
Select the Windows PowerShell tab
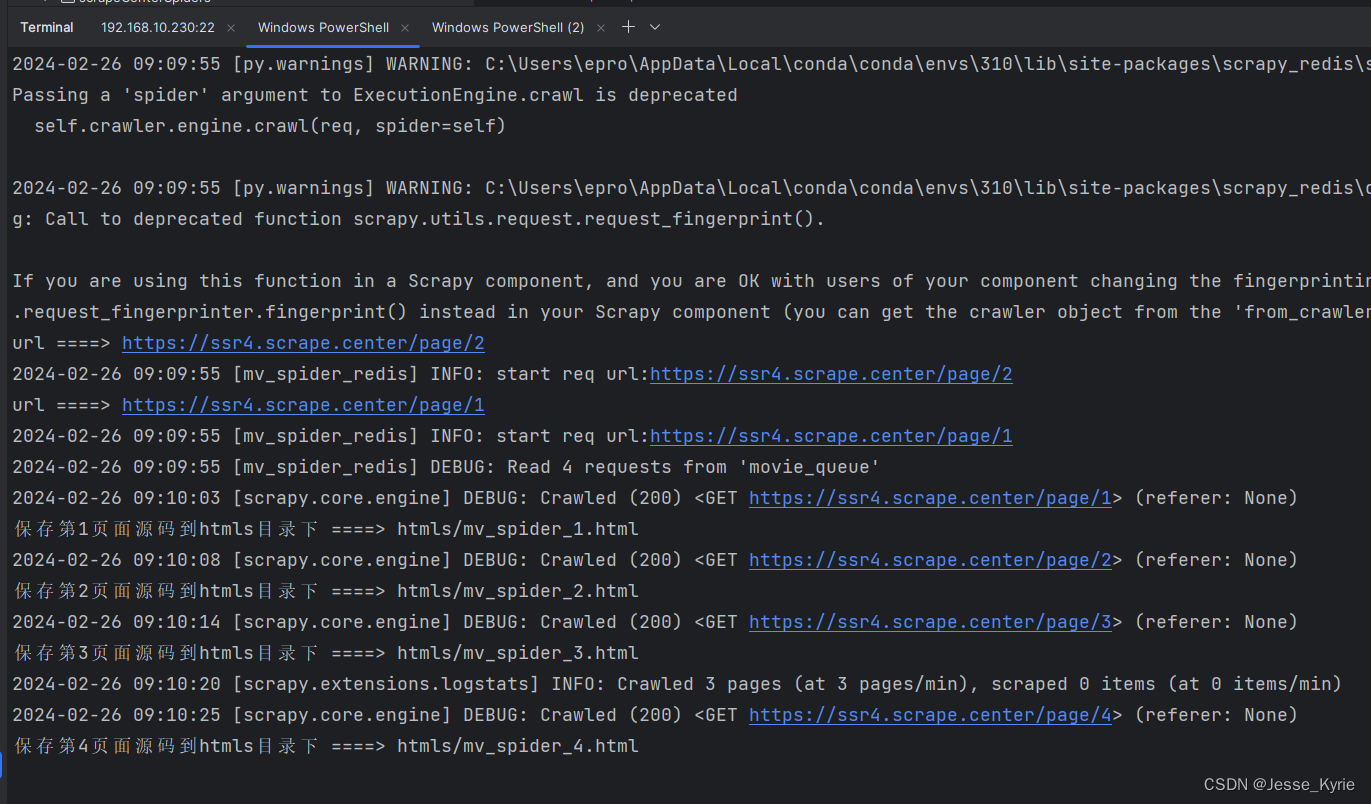[323, 27]
